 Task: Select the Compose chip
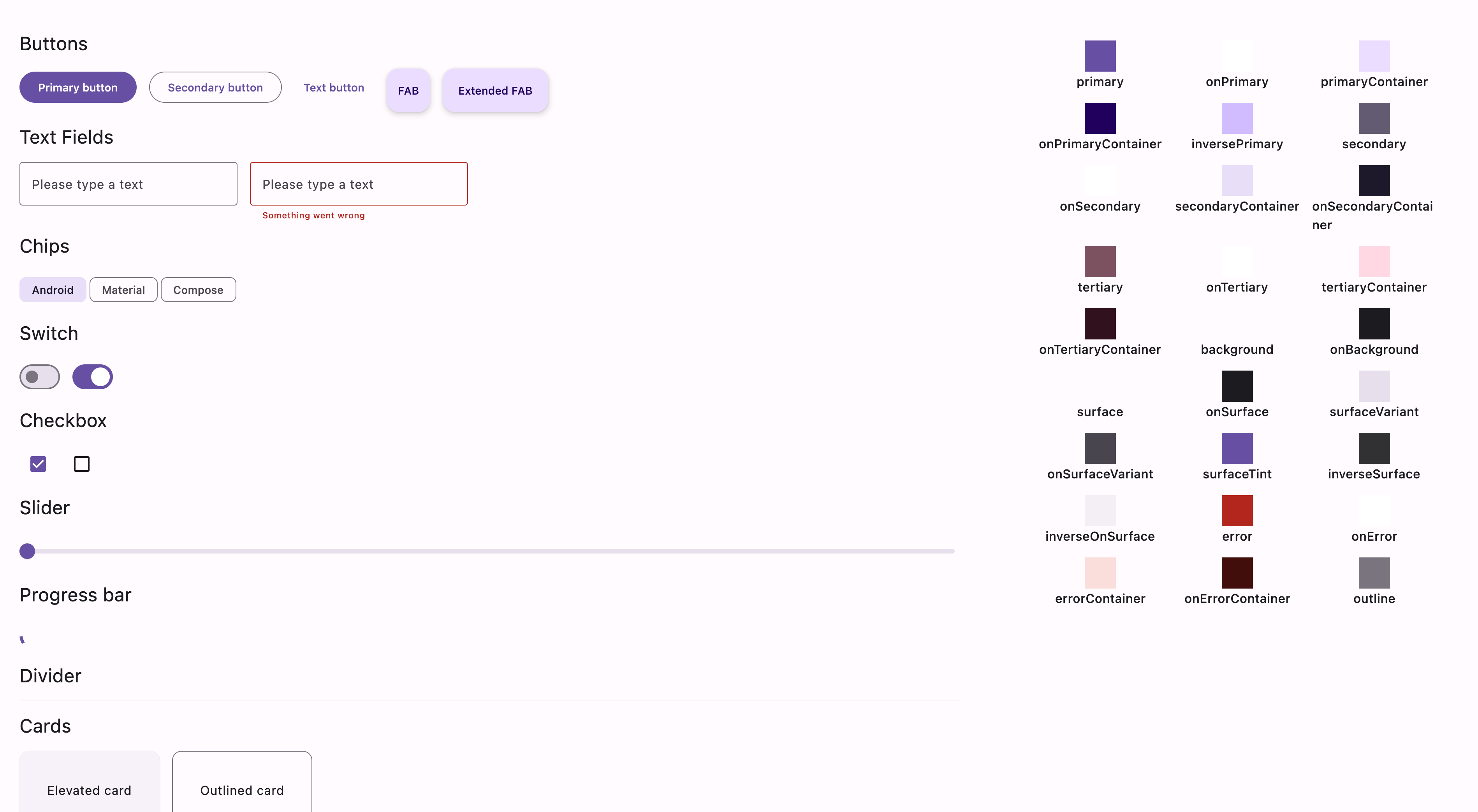tap(198, 290)
